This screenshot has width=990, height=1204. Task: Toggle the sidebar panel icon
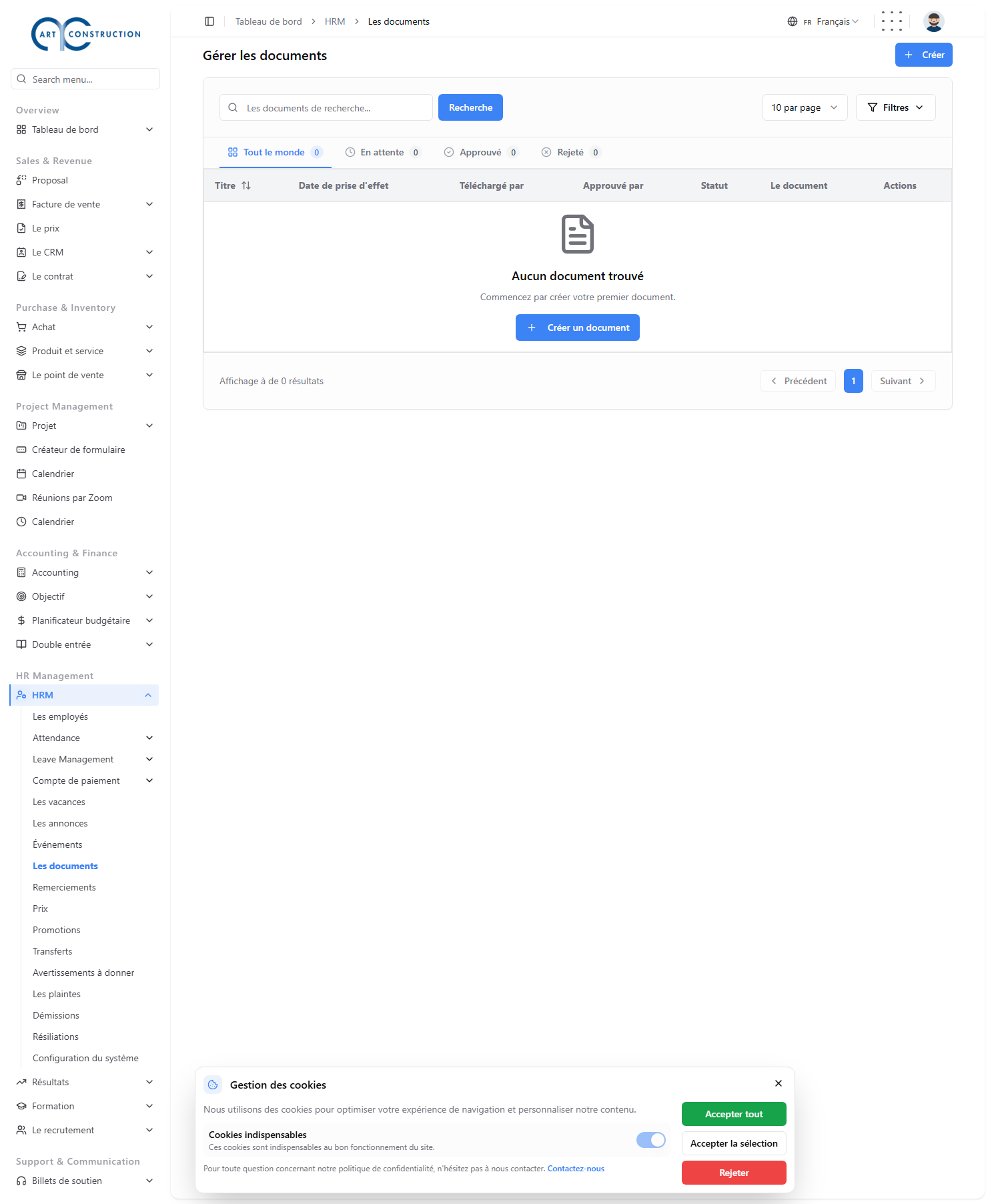[209, 21]
